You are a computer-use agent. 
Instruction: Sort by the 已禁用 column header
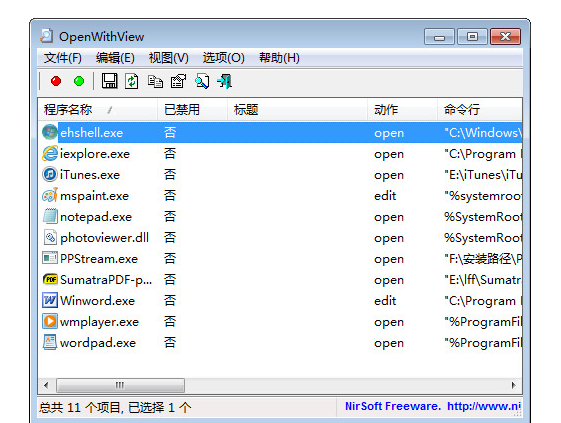point(192,110)
